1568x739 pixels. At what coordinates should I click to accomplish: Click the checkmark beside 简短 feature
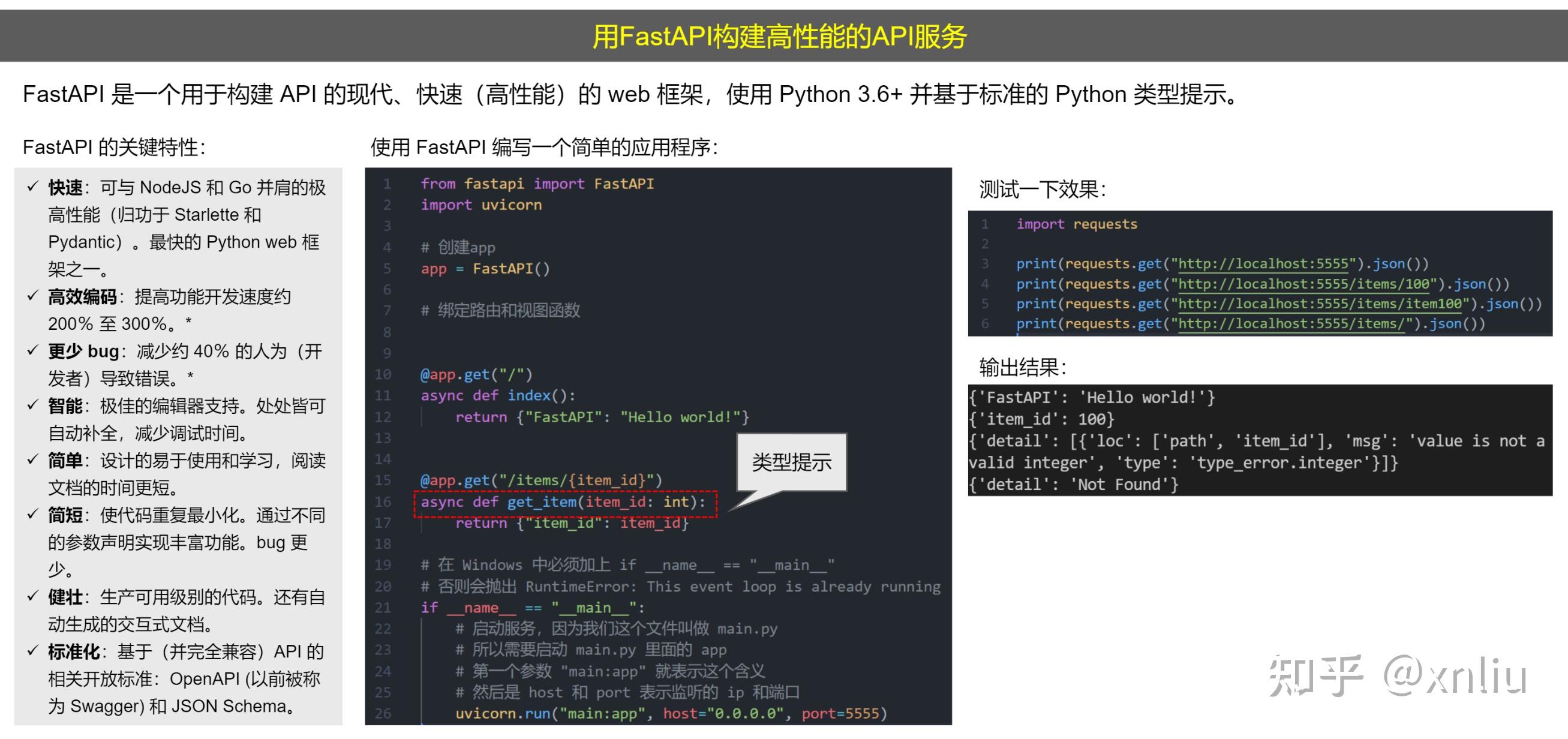[34, 515]
